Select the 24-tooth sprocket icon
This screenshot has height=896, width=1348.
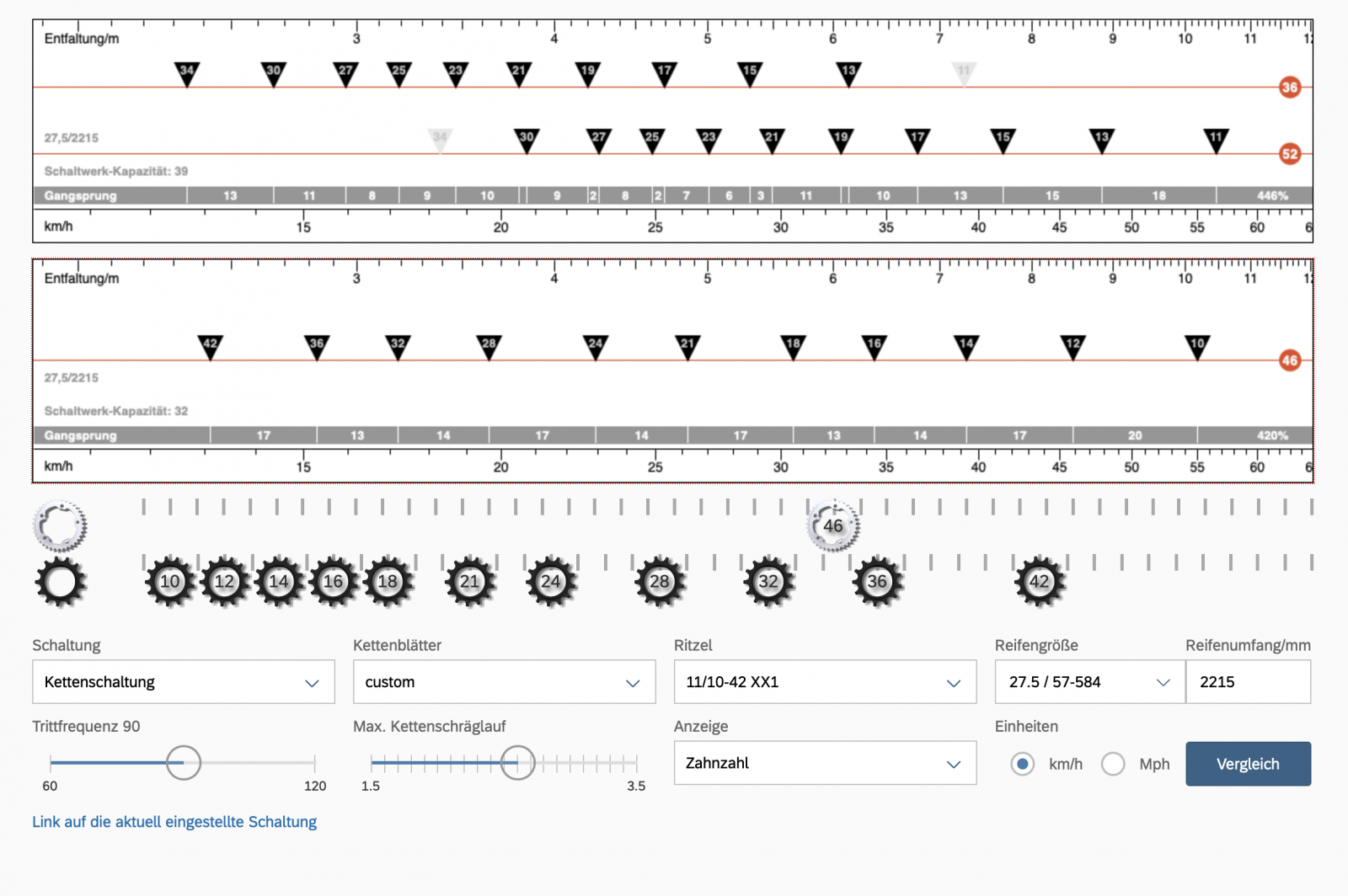click(551, 582)
